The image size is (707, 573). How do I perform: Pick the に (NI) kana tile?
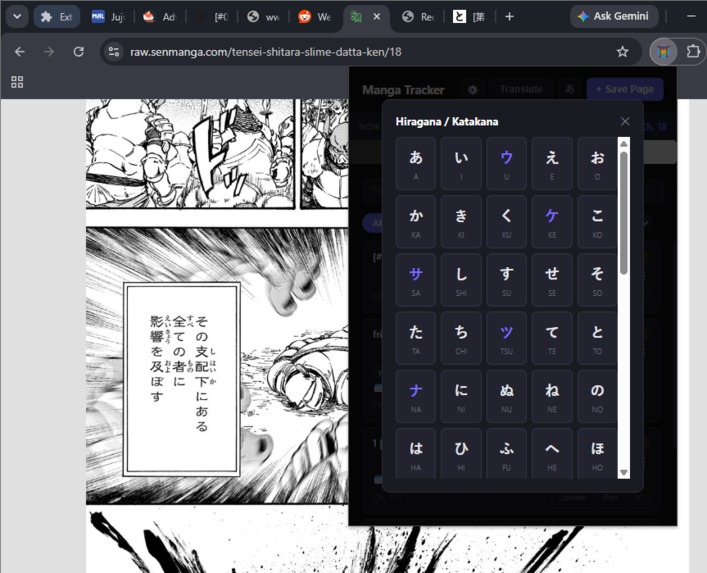(461, 396)
